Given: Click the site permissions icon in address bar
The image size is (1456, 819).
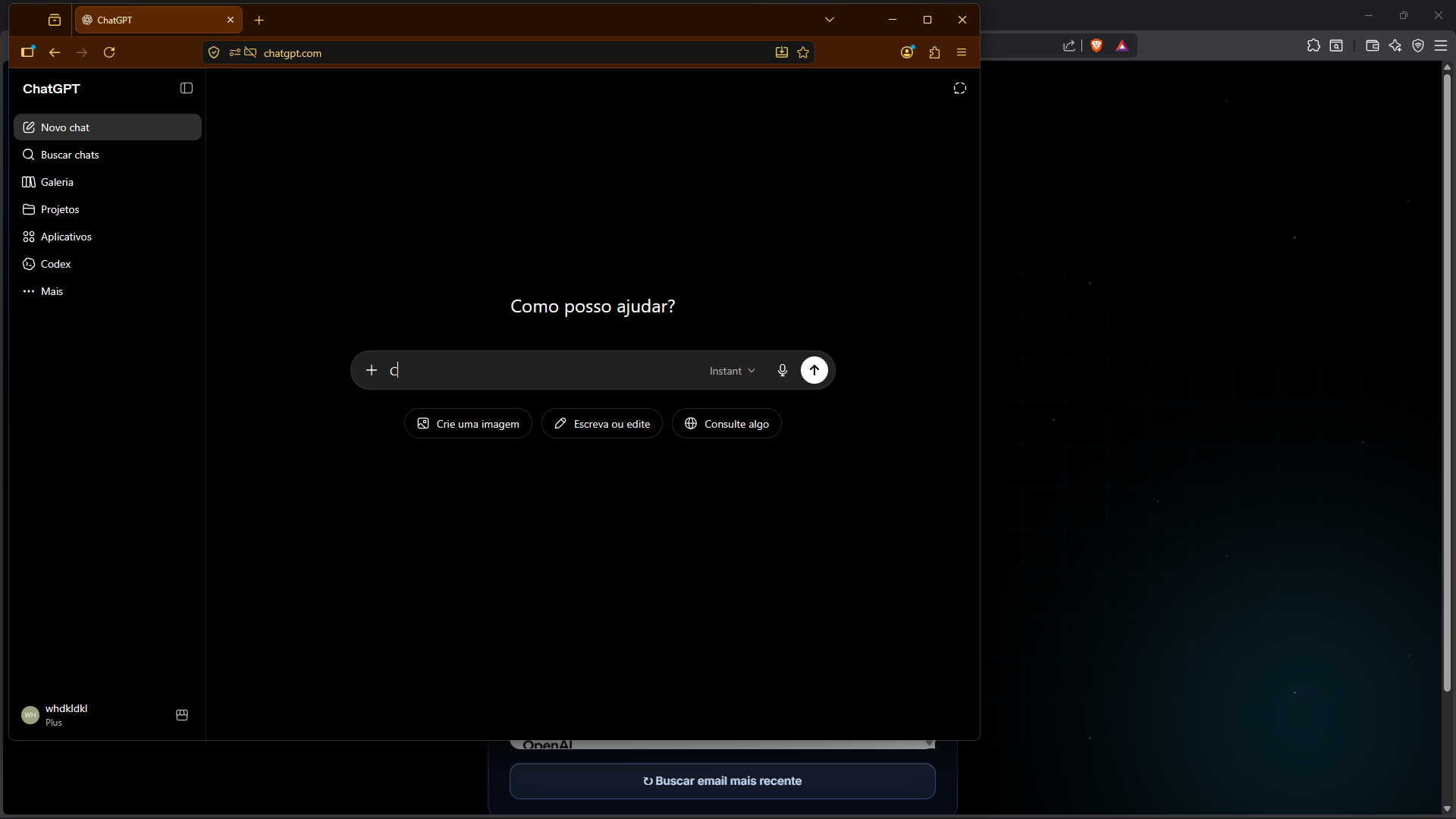Looking at the screenshot, I should [x=235, y=52].
